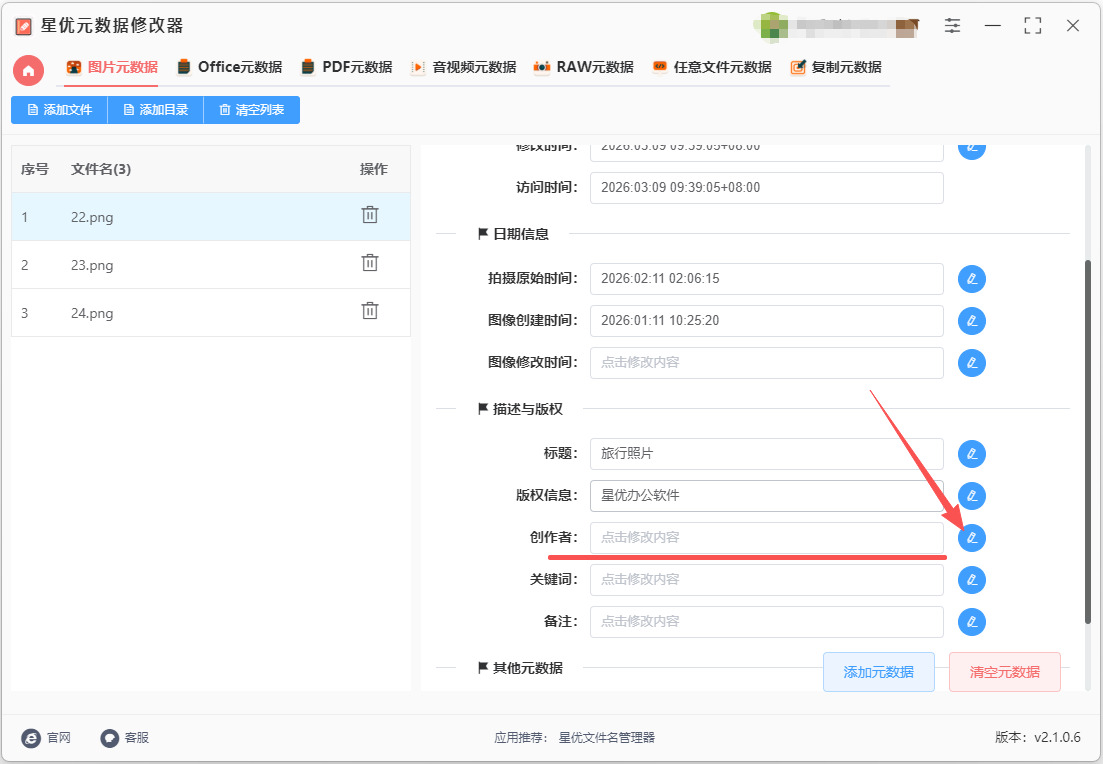Toggle fullscreen with the title bar icon

[x=1033, y=26]
